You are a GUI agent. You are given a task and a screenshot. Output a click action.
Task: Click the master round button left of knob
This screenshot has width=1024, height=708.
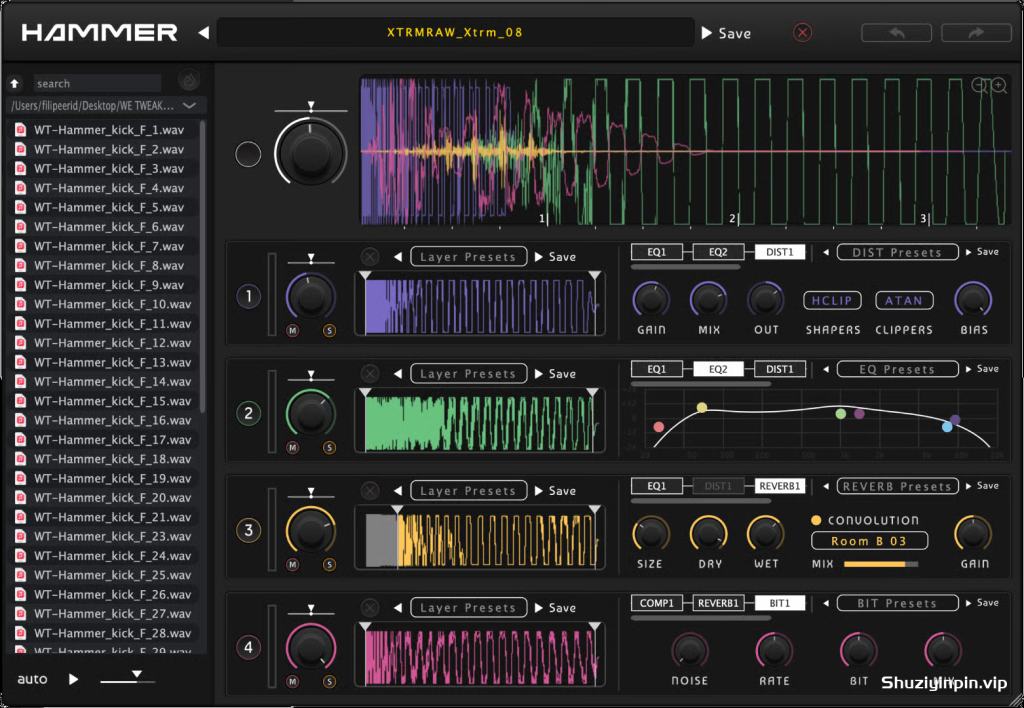[x=248, y=154]
